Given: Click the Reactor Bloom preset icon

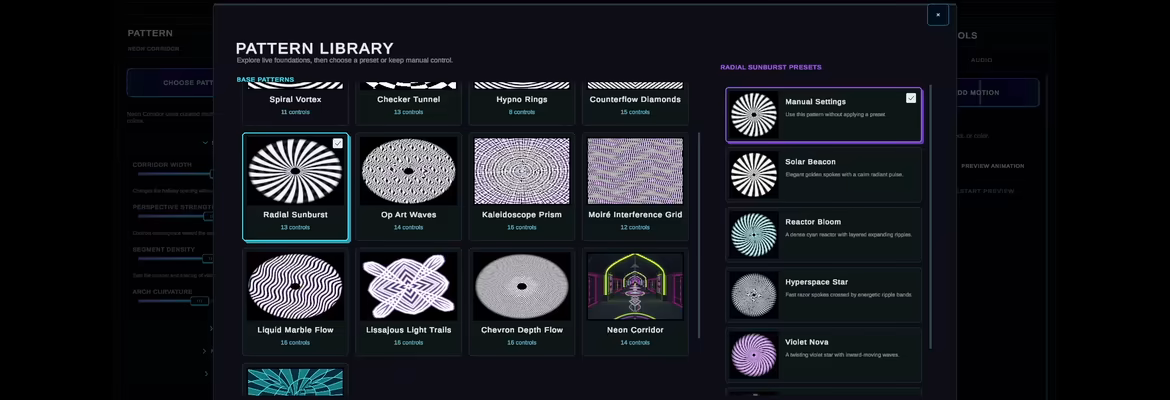Looking at the screenshot, I should [x=754, y=235].
